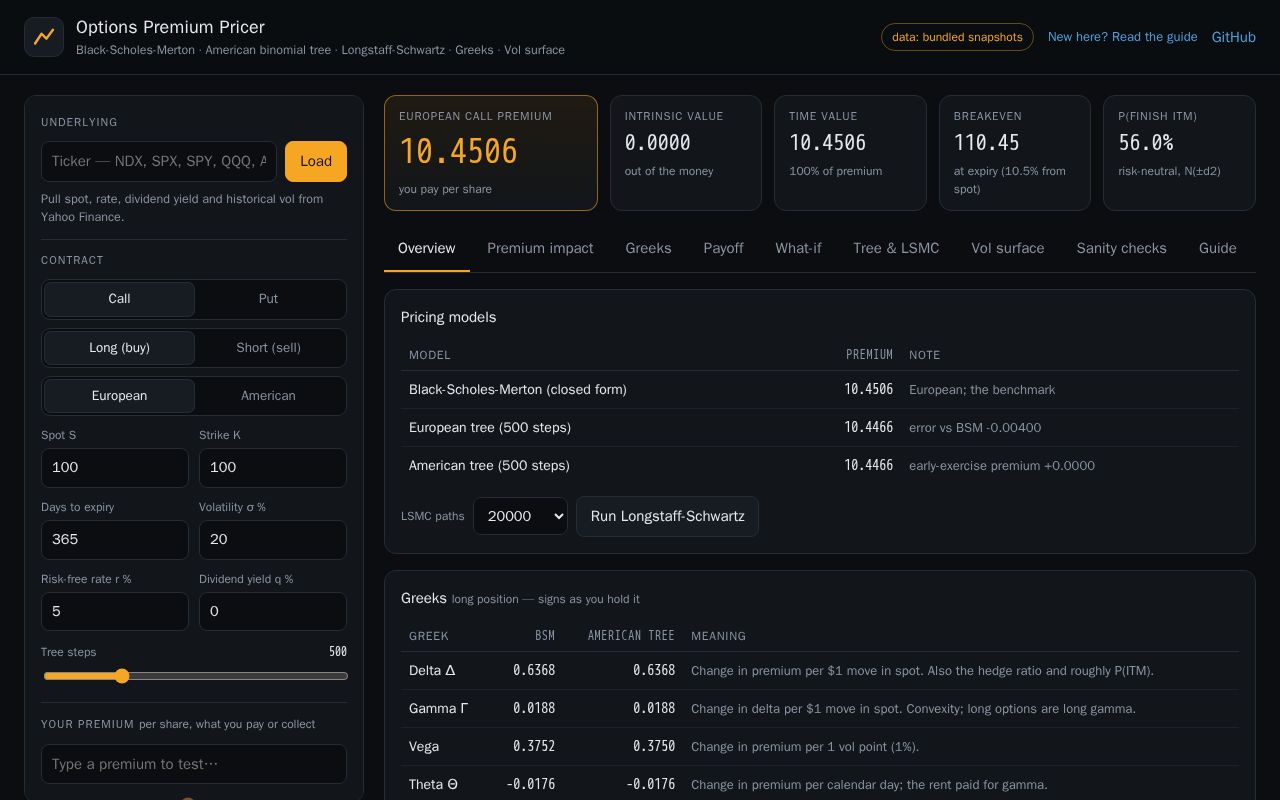Select the Black-Scholes-Merton (closed form) row
Screen dimensions: 1280x800
tap(820, 390)
